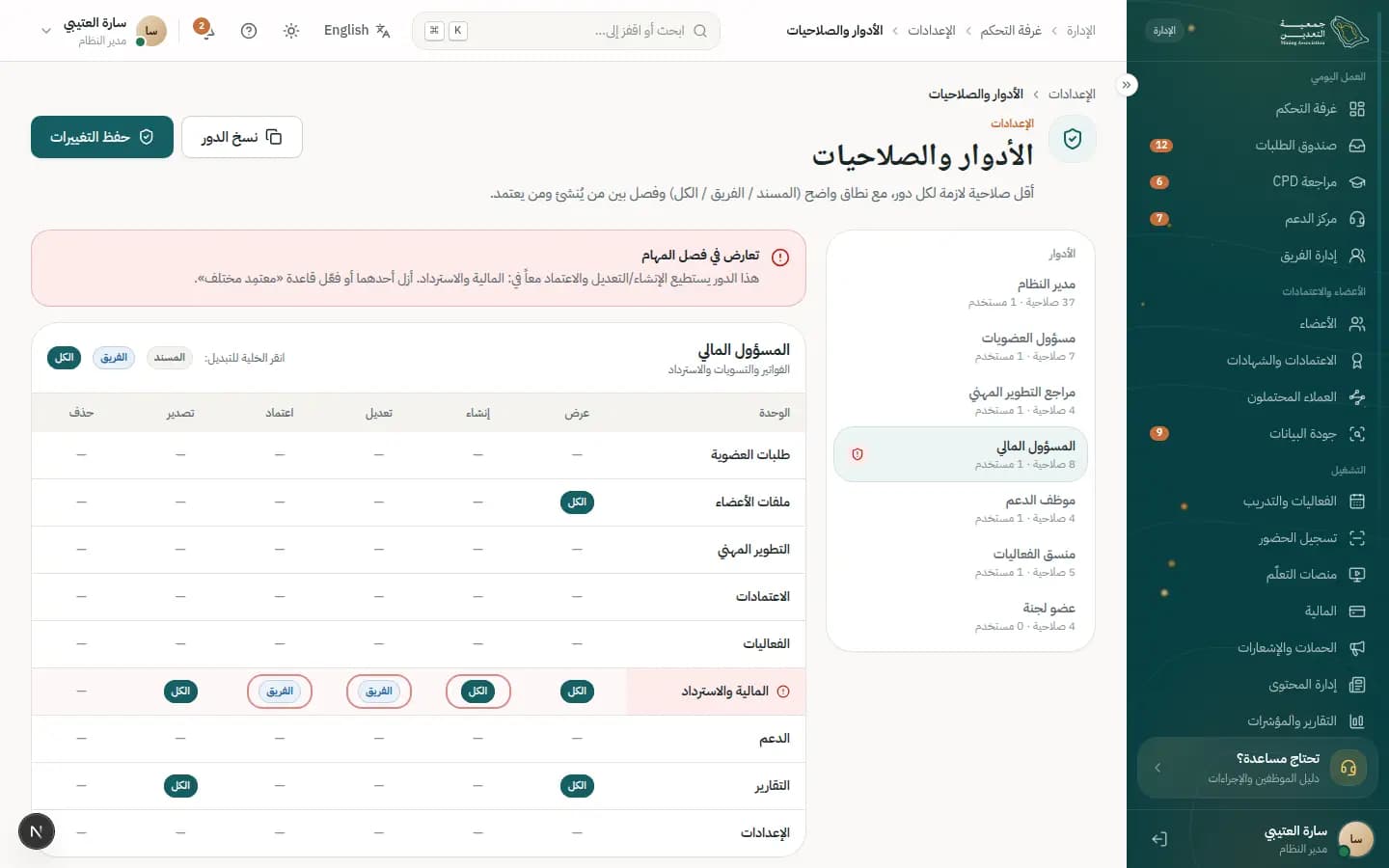Open مركز الدعم in sidebar
This screenshot has height=868, width=1389.
pos(1258,219)
